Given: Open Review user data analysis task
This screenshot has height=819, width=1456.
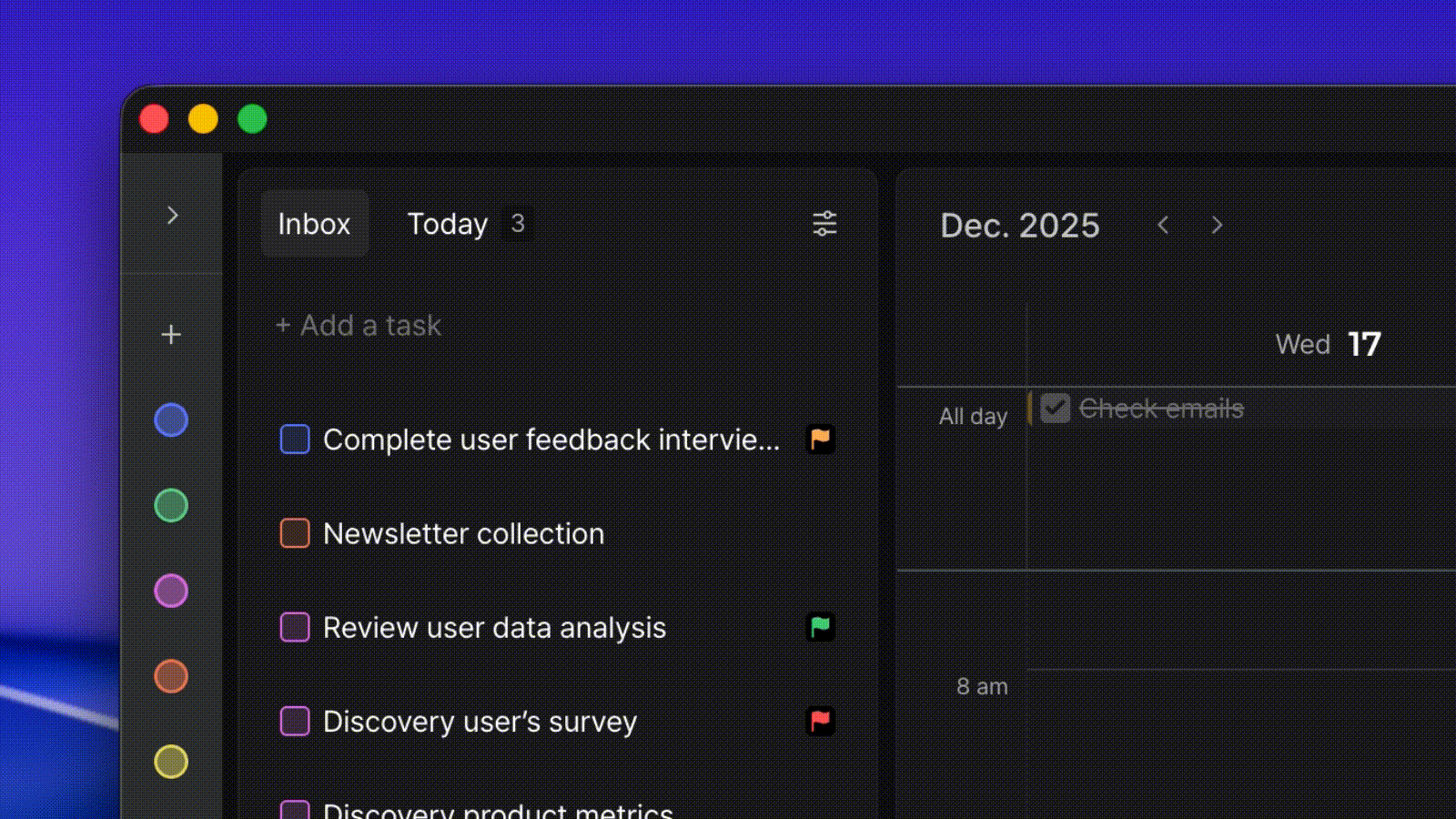Looking at the screenshot, I should tap(494, 628).
